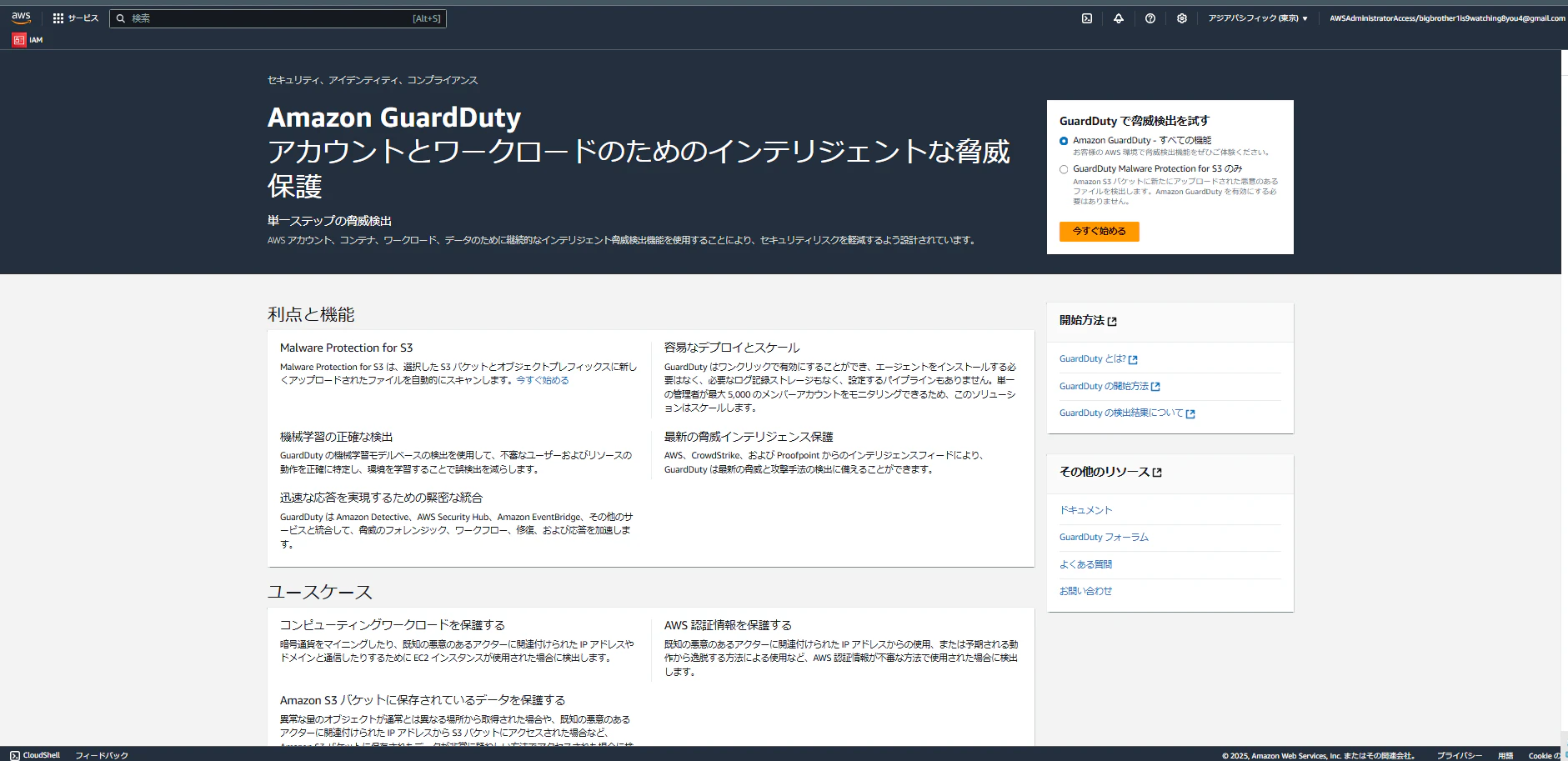Open the AWSAdministratorAccess account menu
The height and width of the screenshot is (761, 1568).
click(1447, 18)
